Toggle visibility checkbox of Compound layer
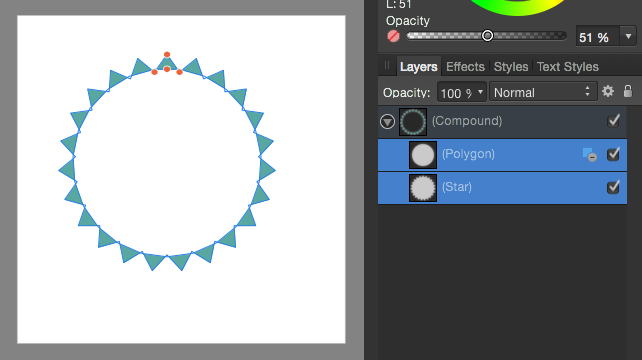This screenshot has width=642, height=360. tap(613, 121)
